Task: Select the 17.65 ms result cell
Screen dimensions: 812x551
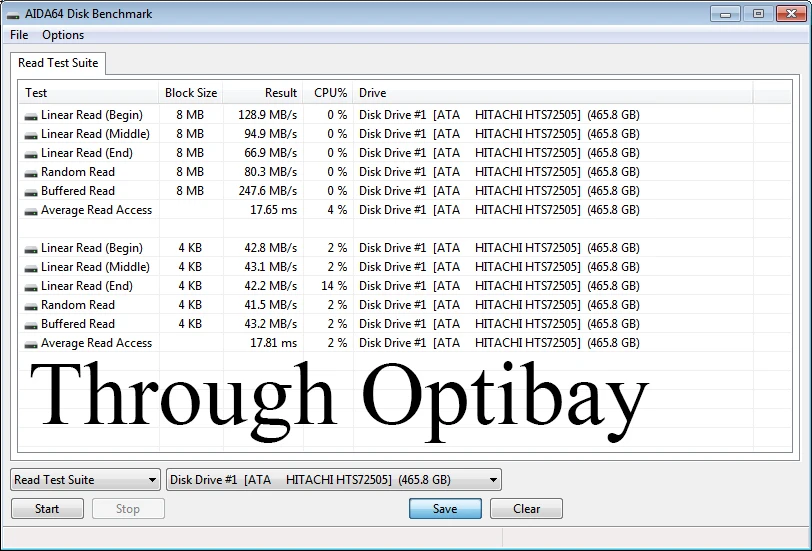Action: tap(273, 210)
